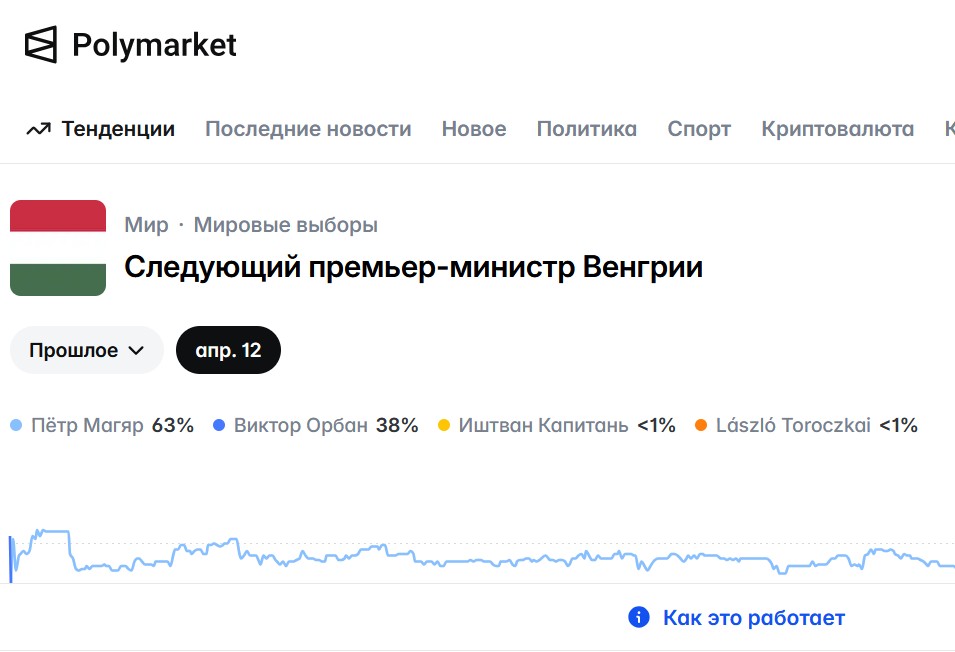Go to the Новое tab
The width and height of the screenshot is (955, 652).
[x=474, y=129]
